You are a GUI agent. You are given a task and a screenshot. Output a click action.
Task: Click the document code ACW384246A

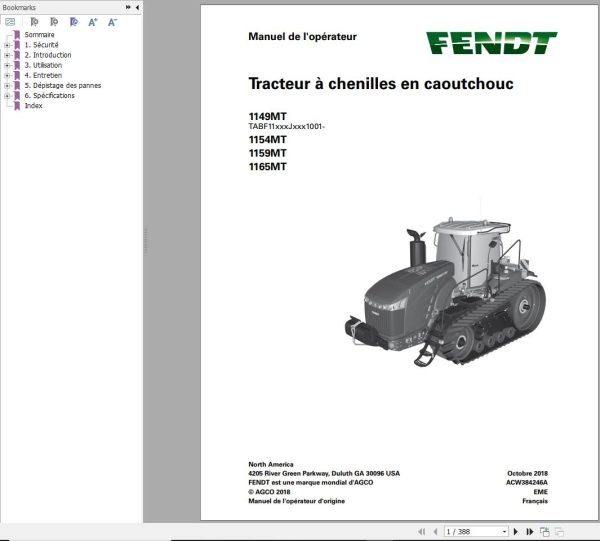click(527, 483)
